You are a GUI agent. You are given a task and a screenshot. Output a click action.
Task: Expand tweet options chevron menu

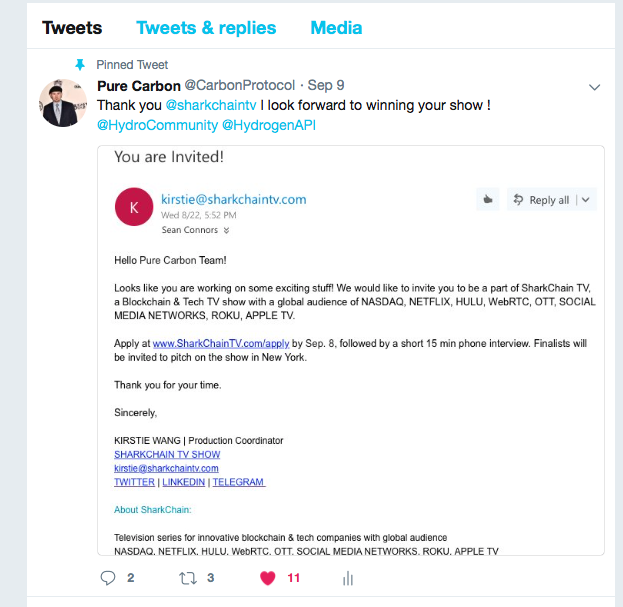tap(594, 87)
